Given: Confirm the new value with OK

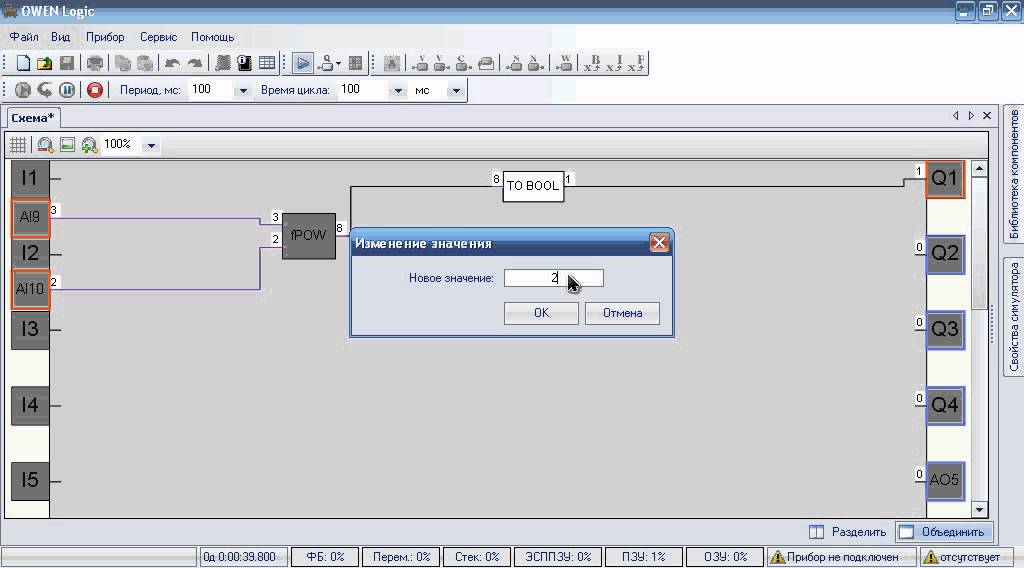Looking at the screenshot, I should tap(541, 313).
